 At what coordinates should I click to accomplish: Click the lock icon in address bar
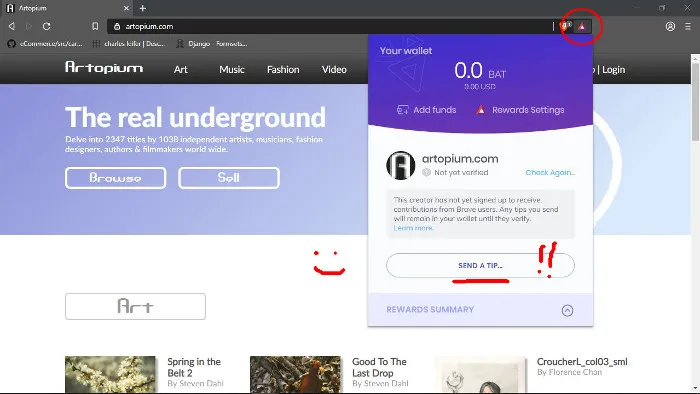117,26
